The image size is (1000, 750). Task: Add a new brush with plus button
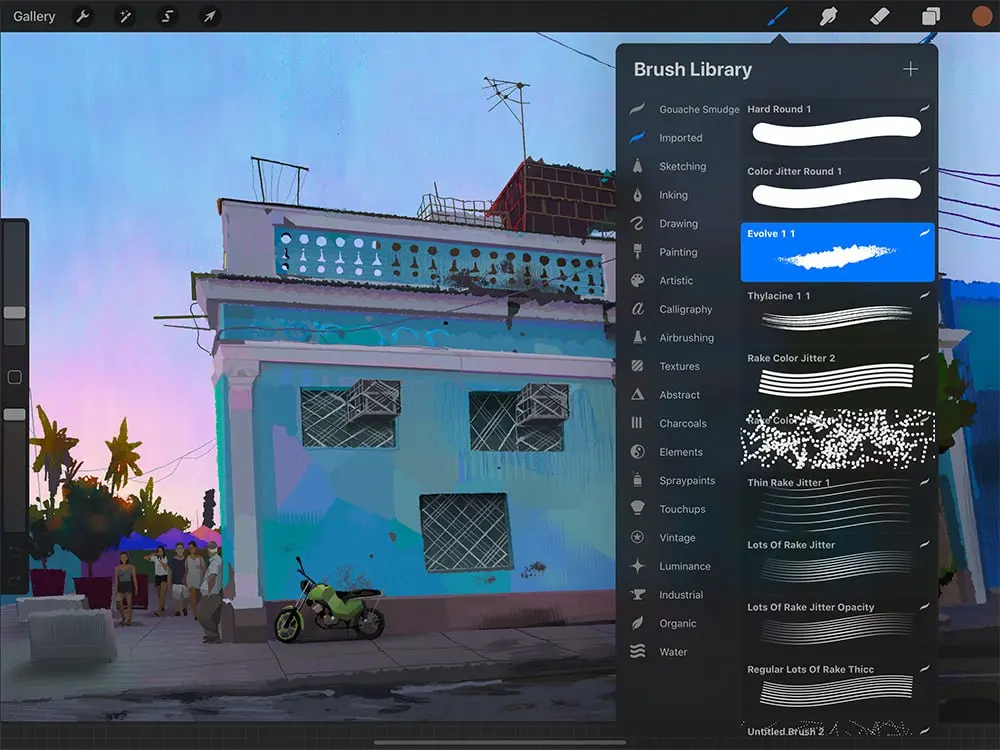[x=911, y=69]
